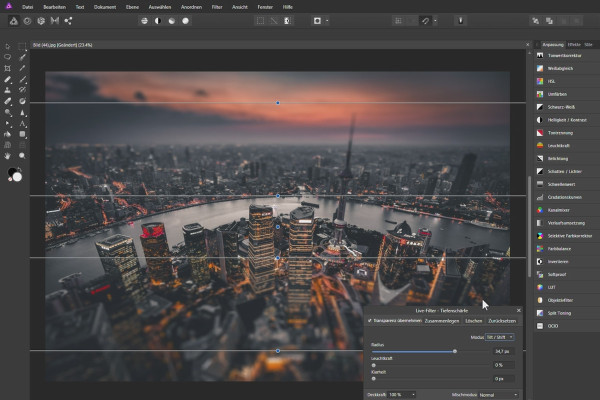Viewport: 600px width, 400px height.
Task: Apply Auto Levels from the toolbar
Action: [x=144, y=21]
